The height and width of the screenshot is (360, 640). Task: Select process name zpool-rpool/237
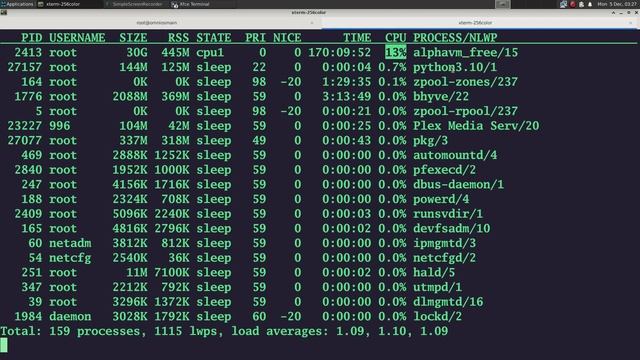coord(466,111)
